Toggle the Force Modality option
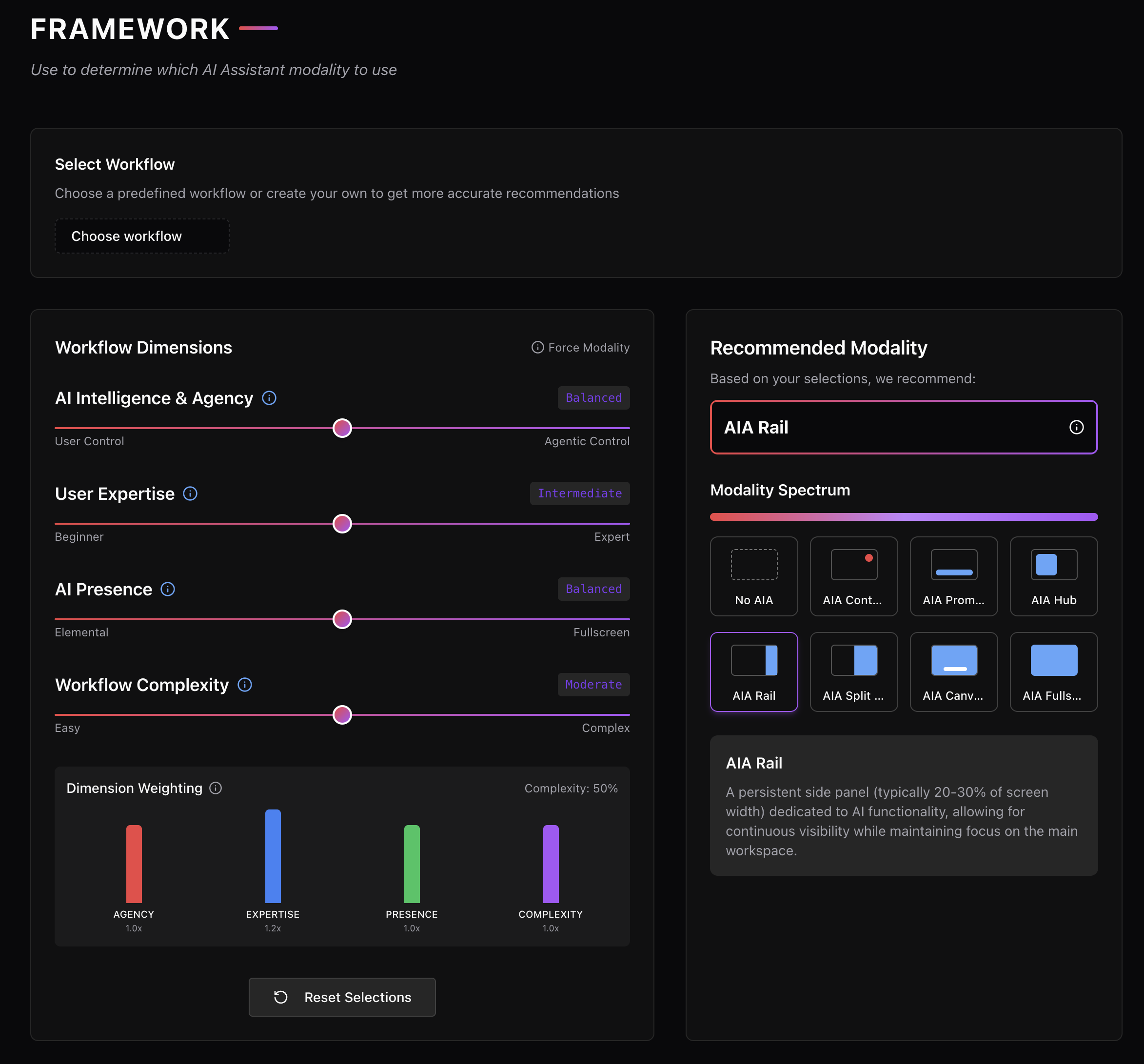Image resolution: width=1144 pixels, height=1064 pixels. pos(580,347)
